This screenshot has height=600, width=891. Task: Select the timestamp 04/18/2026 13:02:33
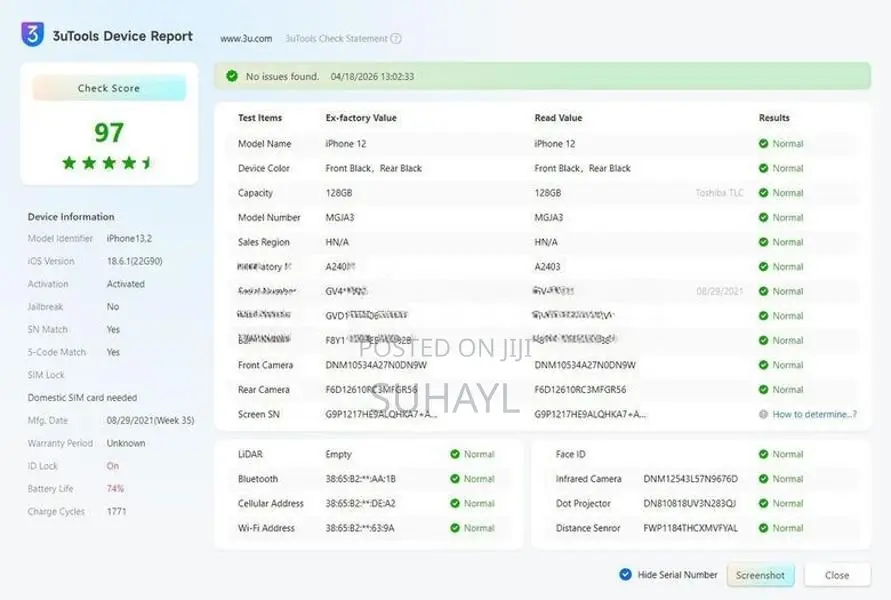pyautogui.click(x=372, y=76)
